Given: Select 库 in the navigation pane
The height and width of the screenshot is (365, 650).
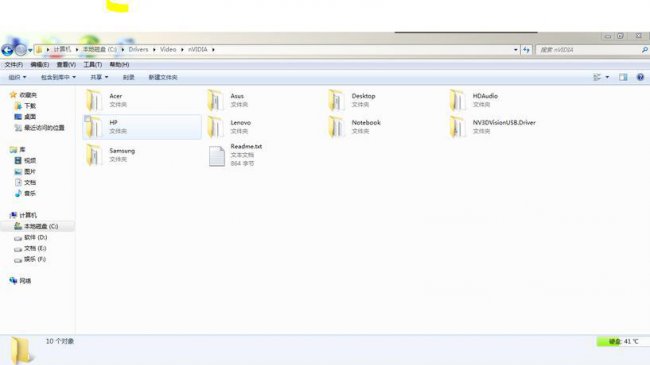Looking at the screenshot, I should coord(22,149).
